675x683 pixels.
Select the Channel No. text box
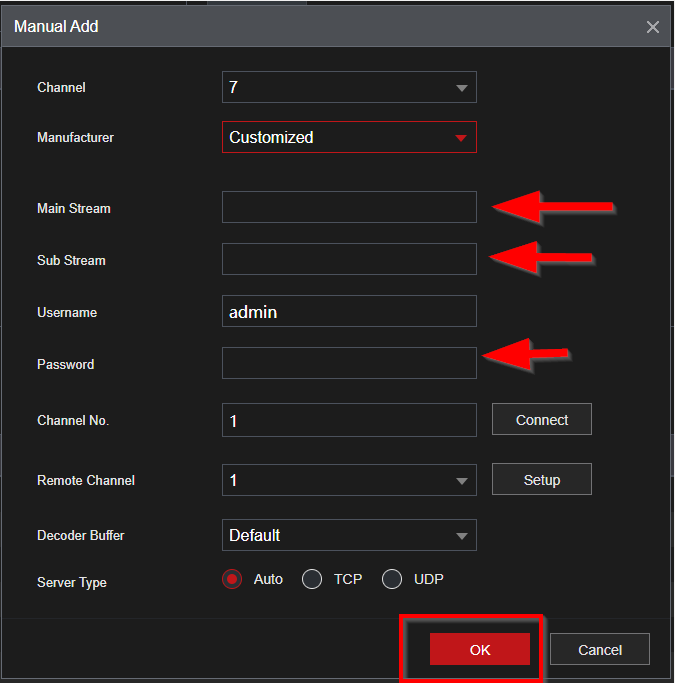[348, 421]
